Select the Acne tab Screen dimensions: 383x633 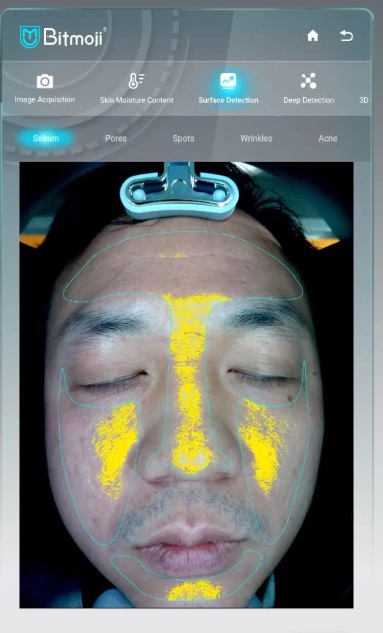point(328,138)
